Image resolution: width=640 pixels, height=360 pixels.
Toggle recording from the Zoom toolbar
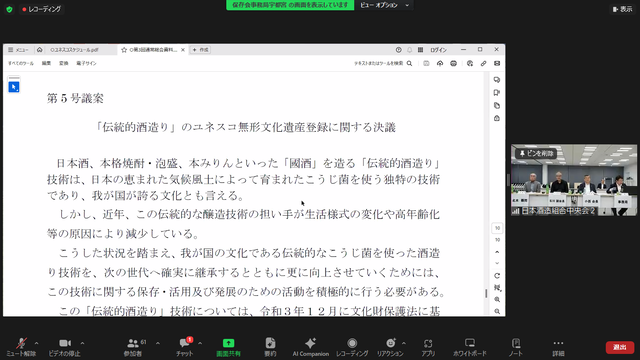coord(352,347)
